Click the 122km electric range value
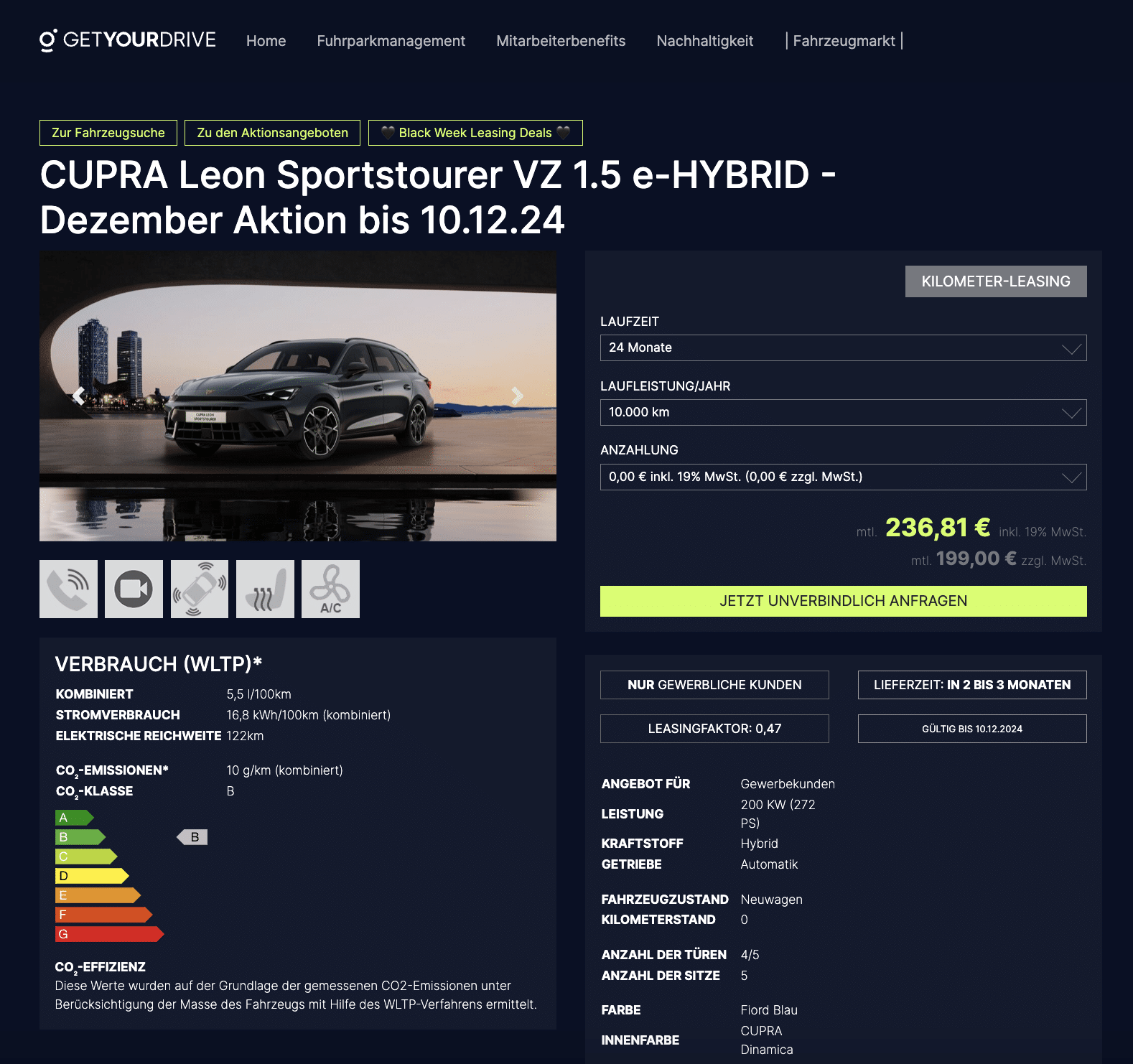 [245, 736]
